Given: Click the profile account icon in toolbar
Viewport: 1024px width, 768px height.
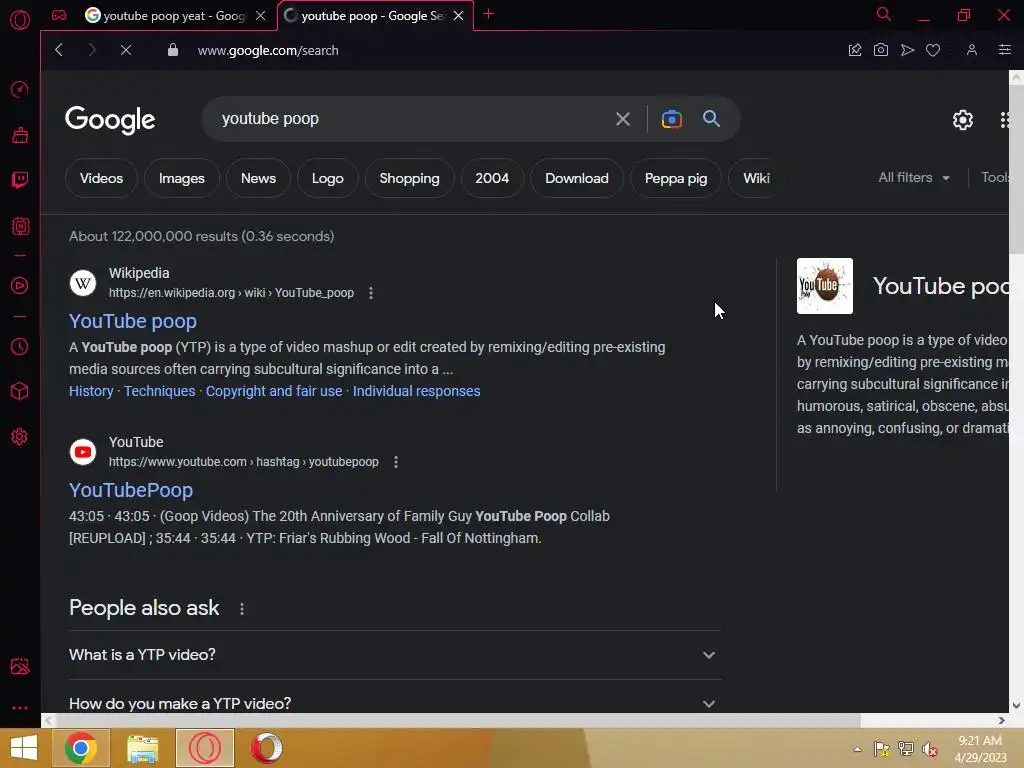Looking at the screenshot, I should pos(972,50).
